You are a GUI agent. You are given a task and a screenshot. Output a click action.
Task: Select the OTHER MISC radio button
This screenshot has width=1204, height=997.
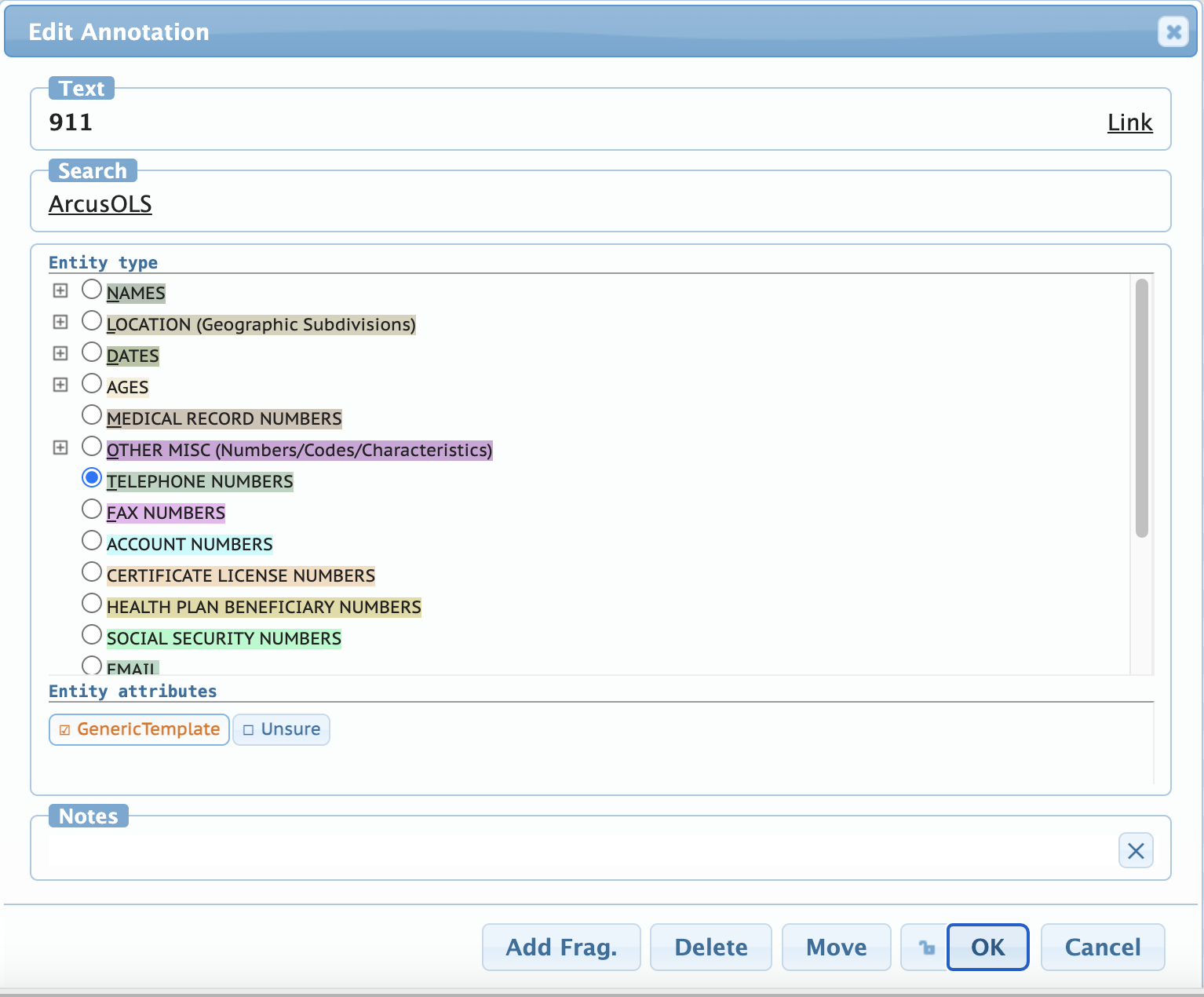(x=92, y=446)
